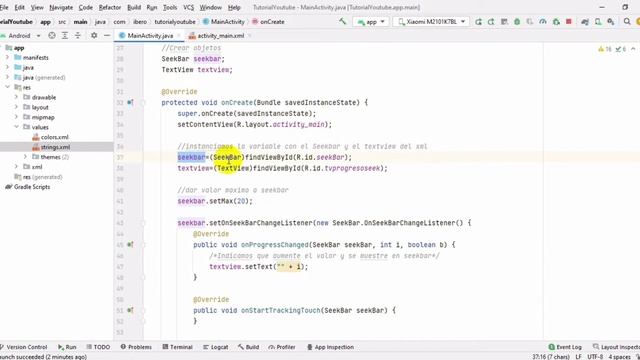Click the override gutter icon beside onCreate

130,102
